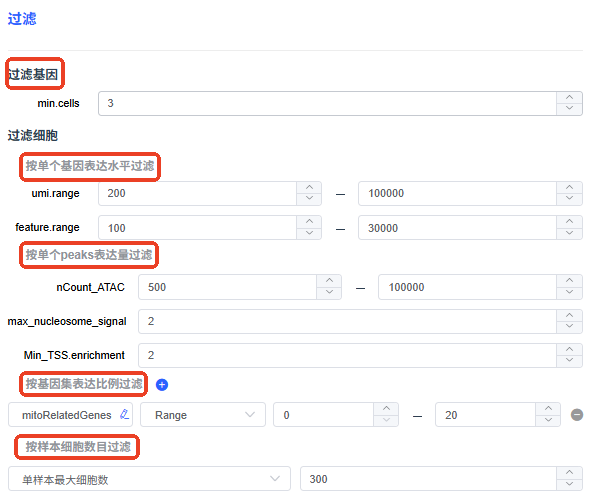Click the mitoRelatedGenes field
The height and width of the screenshot is (499, 593).
(70, 415)
